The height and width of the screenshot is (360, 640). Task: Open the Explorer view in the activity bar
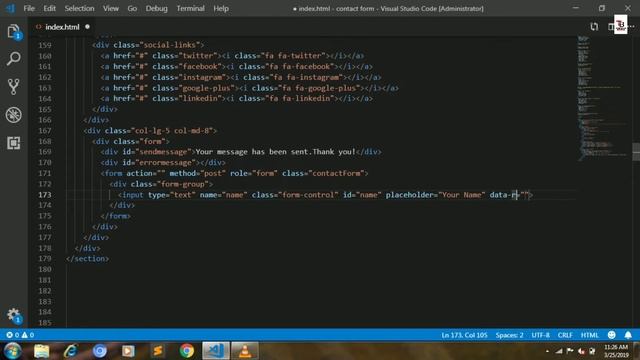pyautogui.click(x=13, y=31)
